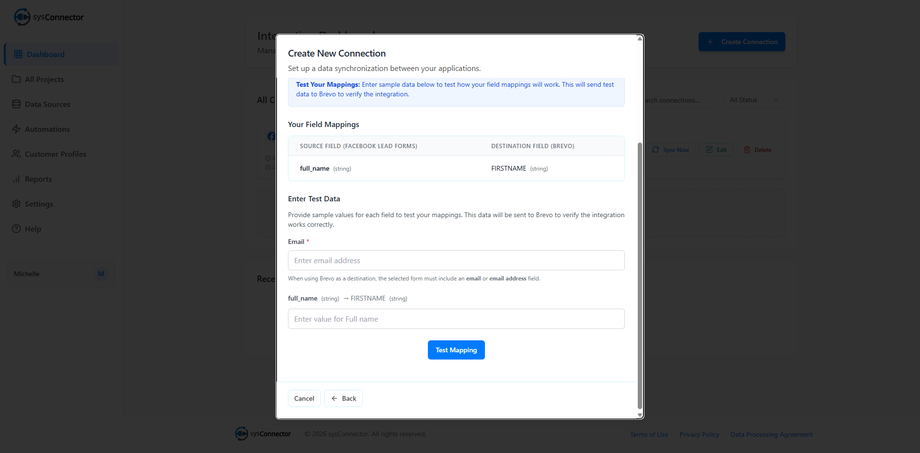Viewport: 920px width, 453px height.
Task: Open the Terms of Use link
Action: coord(649,434)
